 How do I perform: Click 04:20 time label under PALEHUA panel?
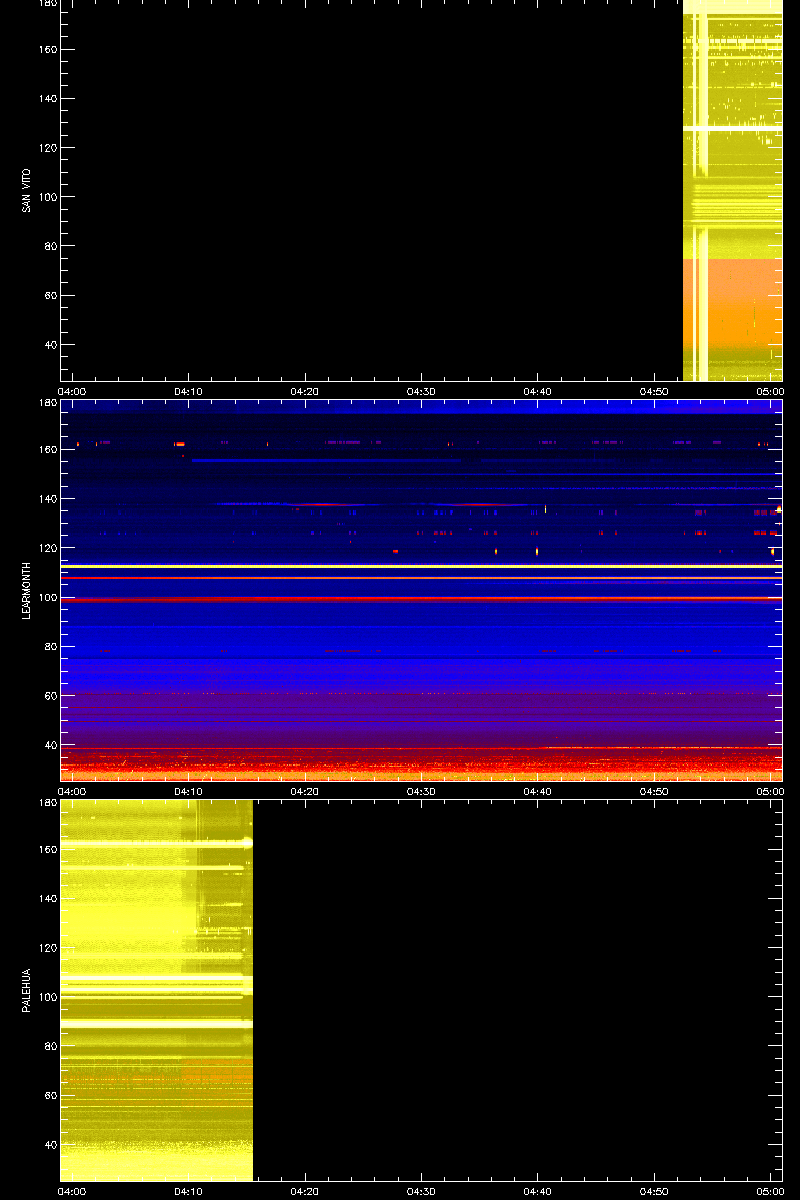click(305, 1191)
